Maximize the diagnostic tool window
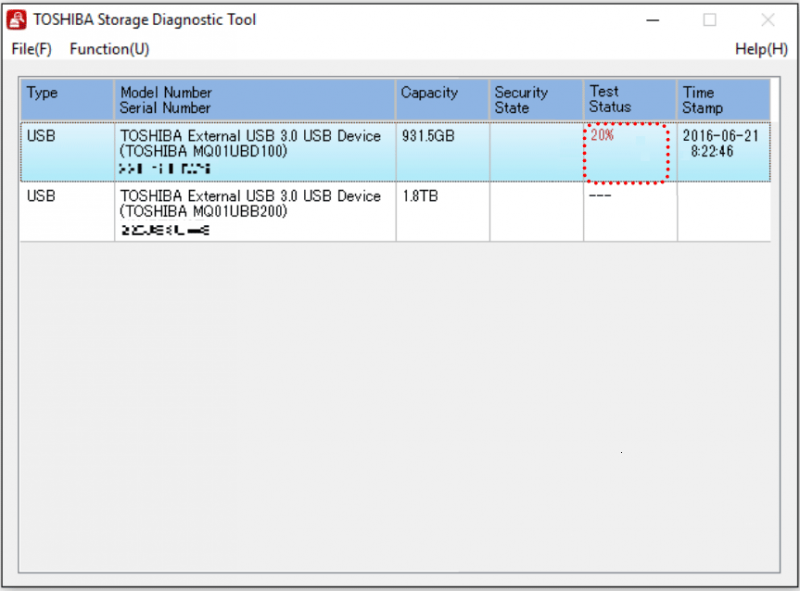Viewport: 800px width, 591px height. click(710, 20)
